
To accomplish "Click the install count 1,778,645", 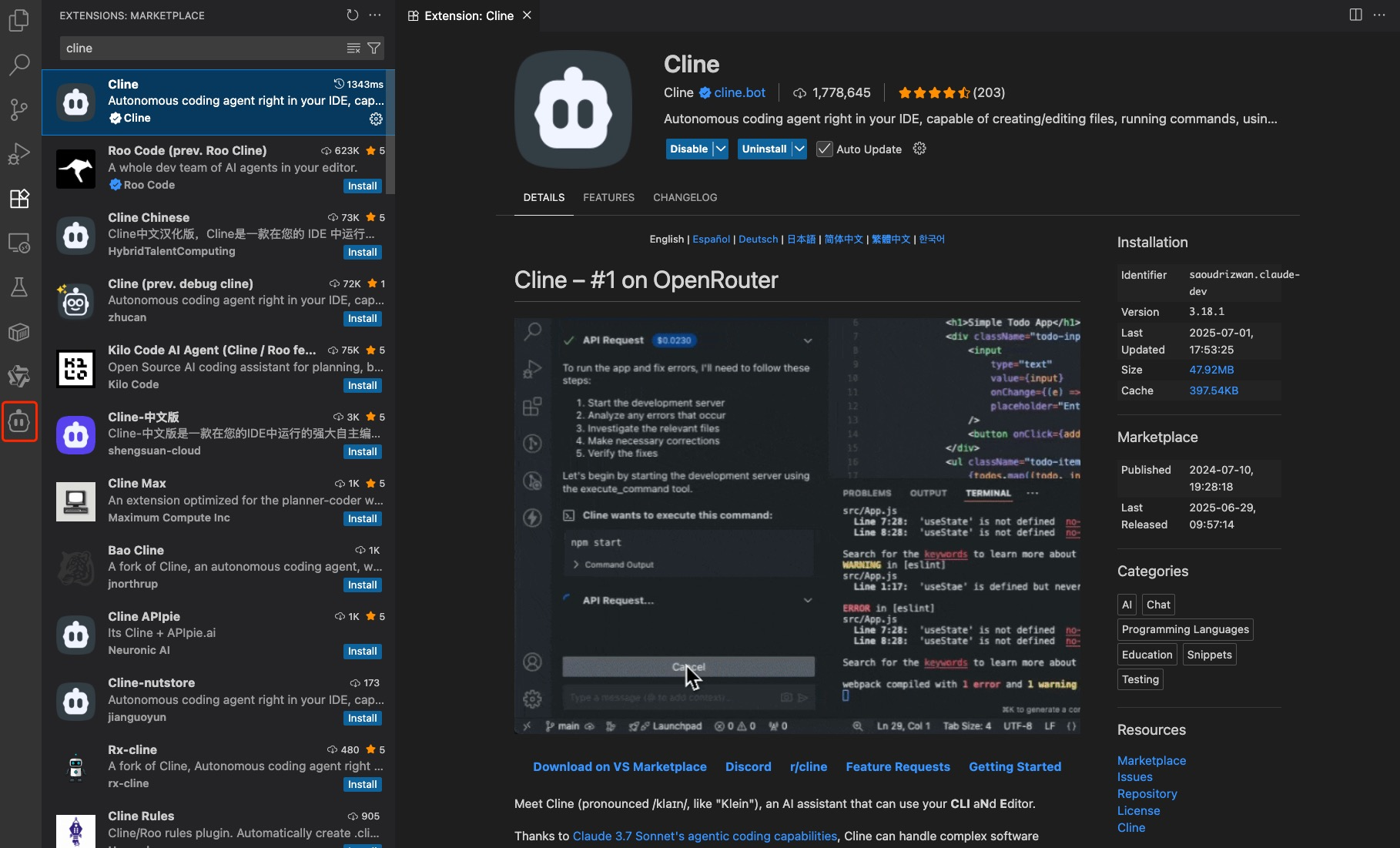I will coord(832,92).
